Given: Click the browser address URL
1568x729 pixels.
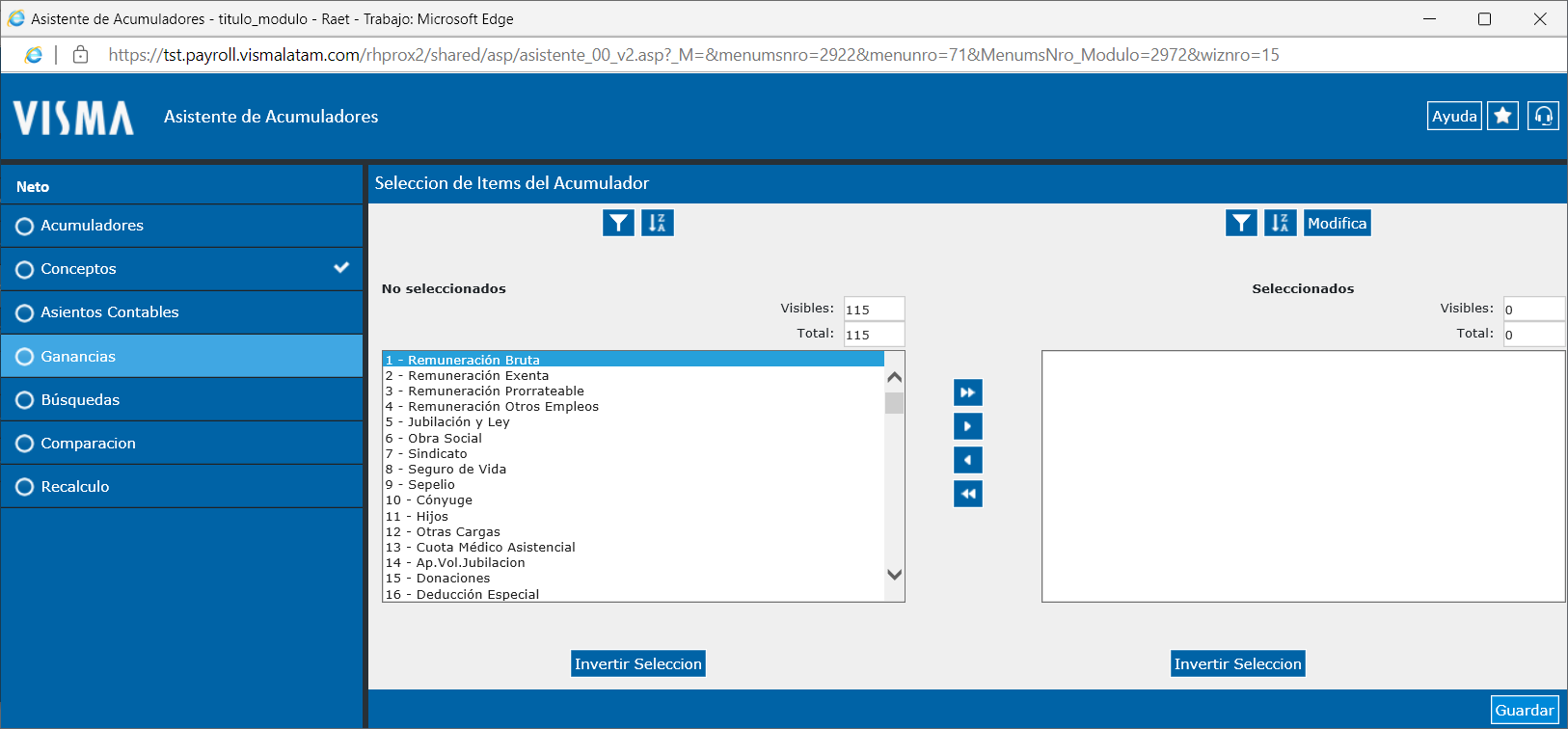Looking at the screenshot, I should pos(693,55).
